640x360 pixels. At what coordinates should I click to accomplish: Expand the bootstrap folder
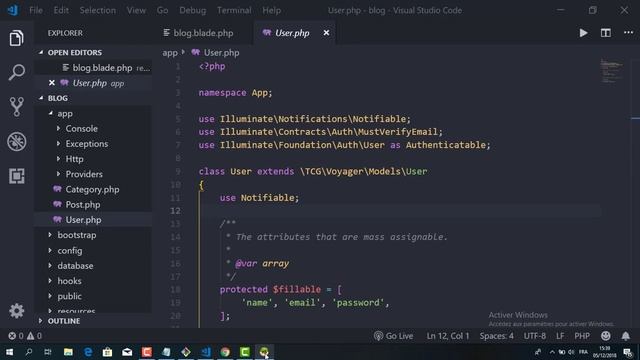tap(77, 235)
